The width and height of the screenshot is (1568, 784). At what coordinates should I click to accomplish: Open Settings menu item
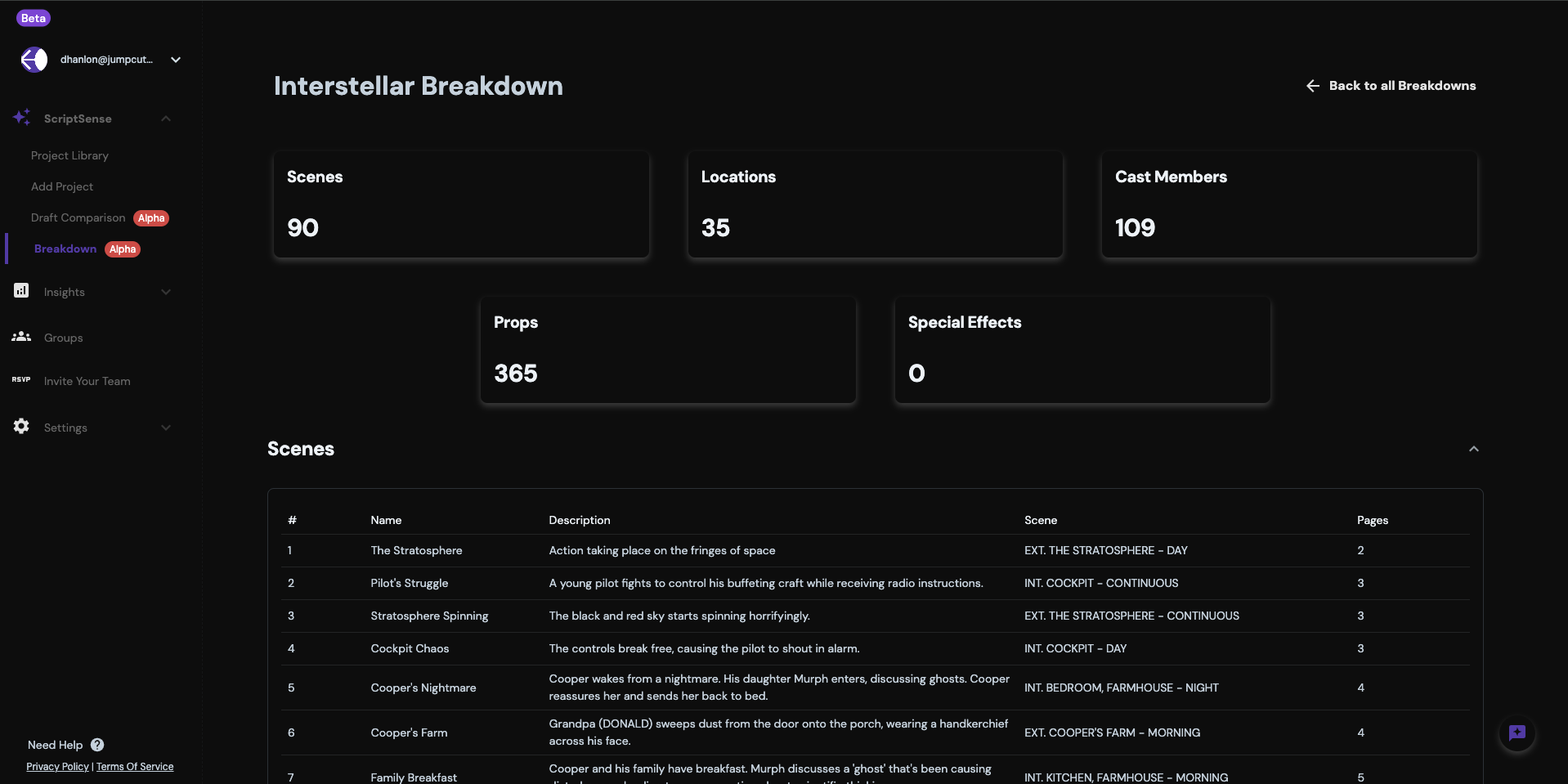point(65,428)
